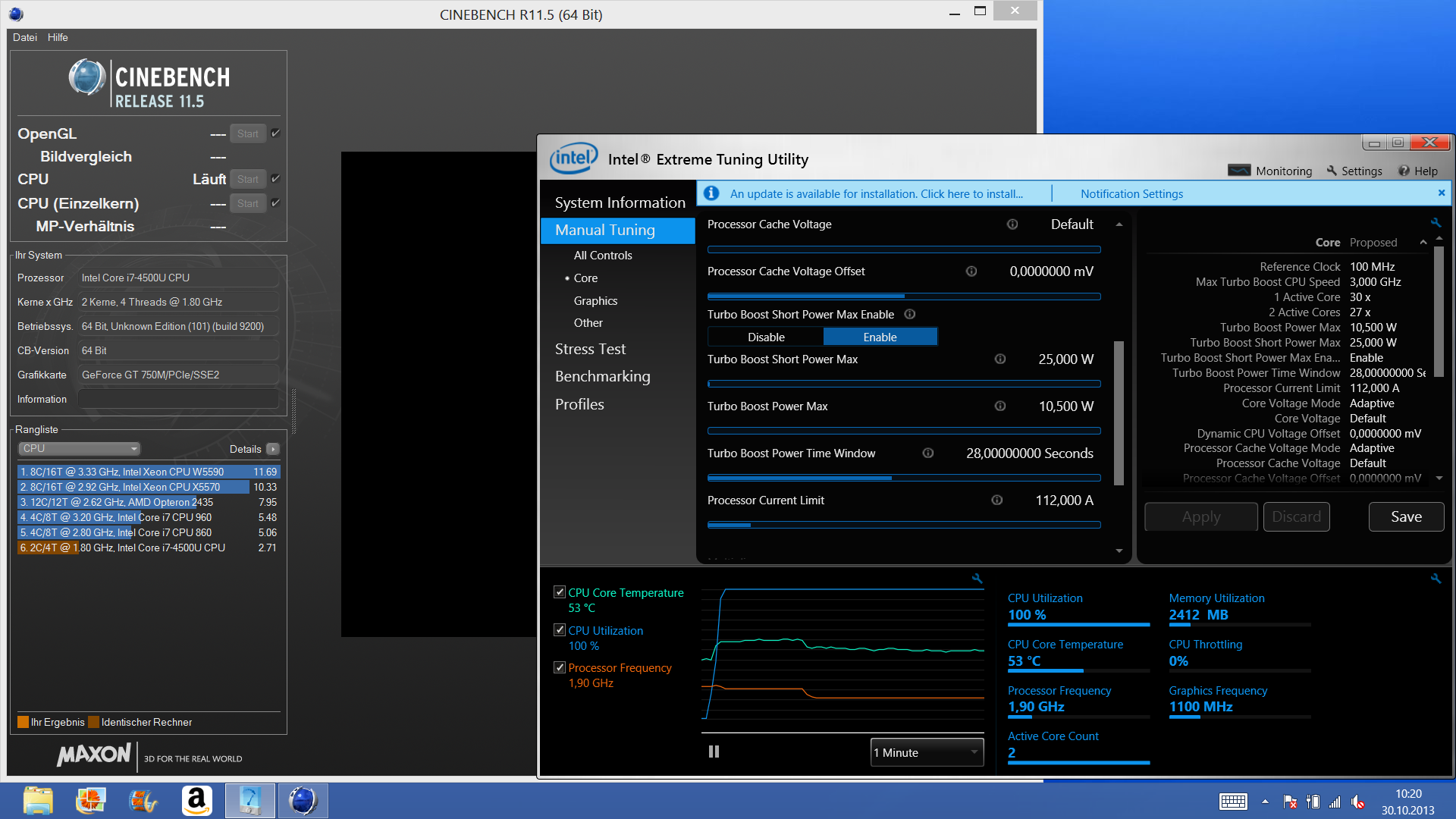Adjust the Processor Cache Voltage Offset slider
1456x819 pixels.
(x=902, y=297)
